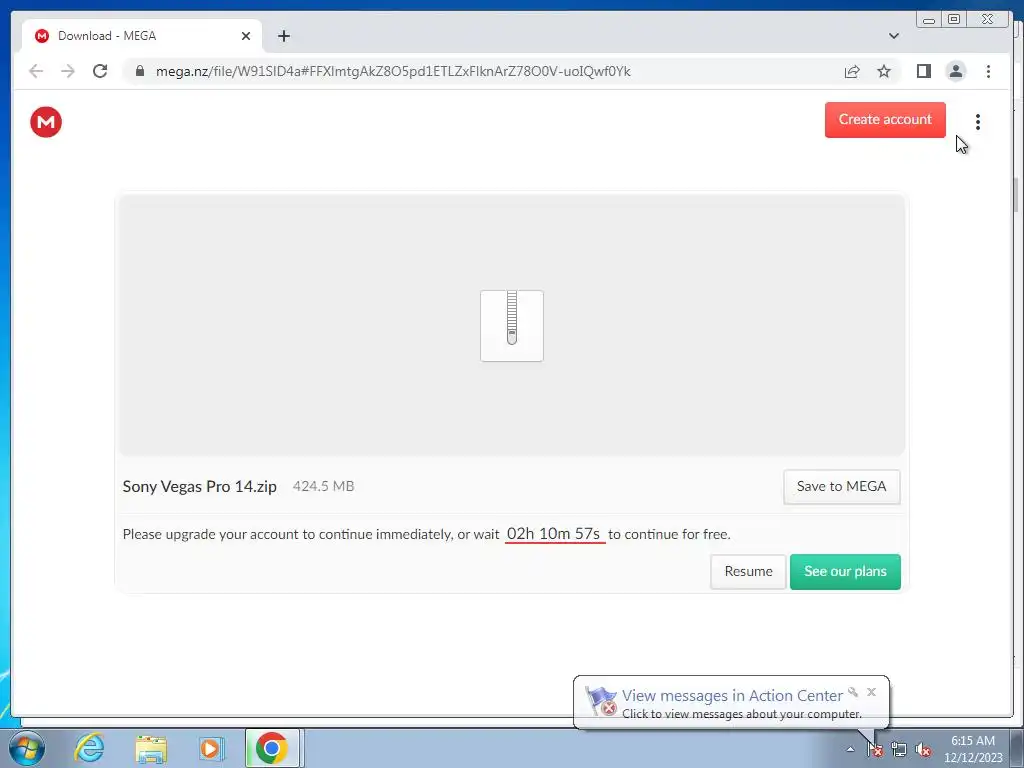The image size is (1024, 768).
Task: Click the 424.5 MB file size
Action: pyautogui.click(x=323, y=487)
